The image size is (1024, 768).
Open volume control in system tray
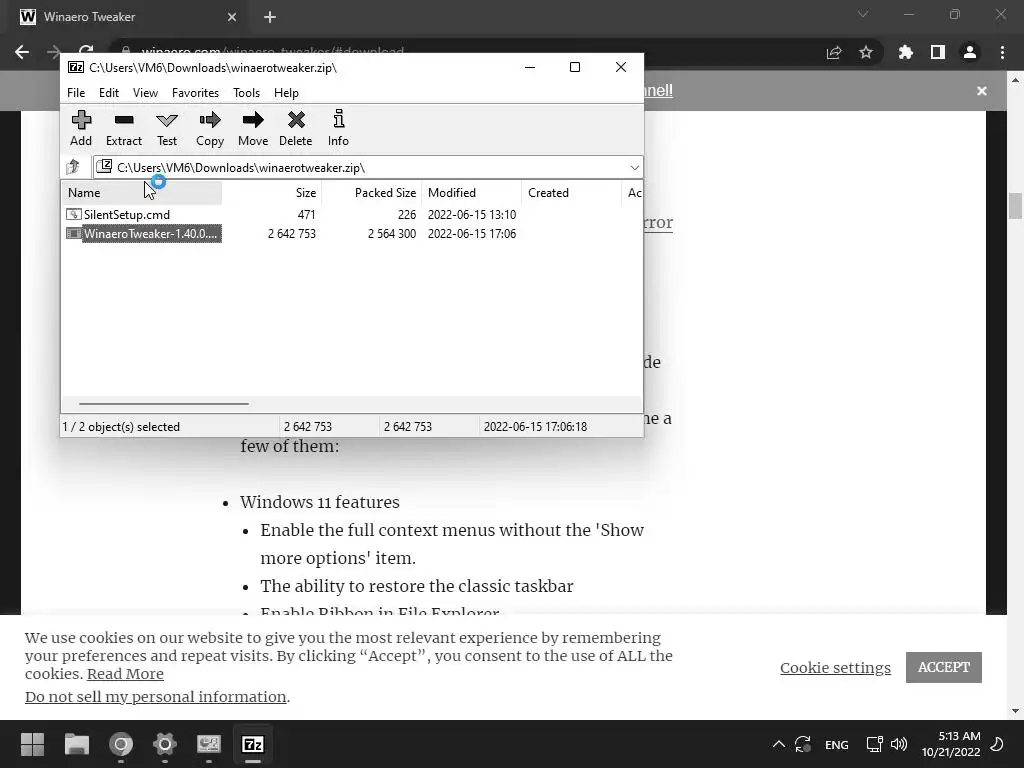point(899,744)
